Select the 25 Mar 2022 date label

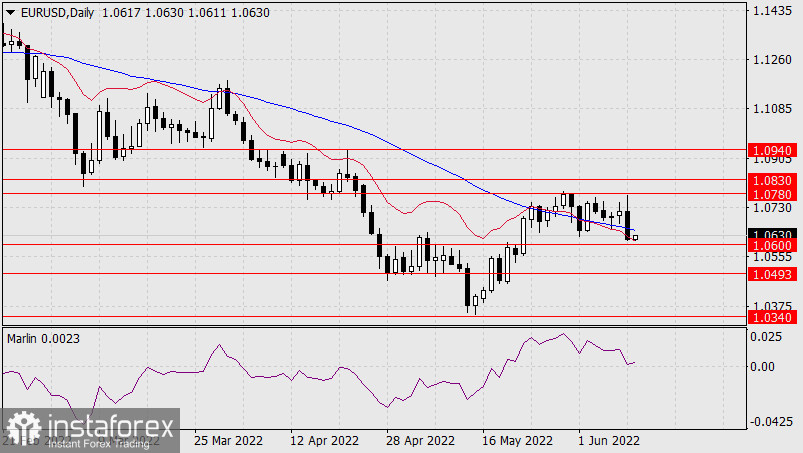click(228, 441)
